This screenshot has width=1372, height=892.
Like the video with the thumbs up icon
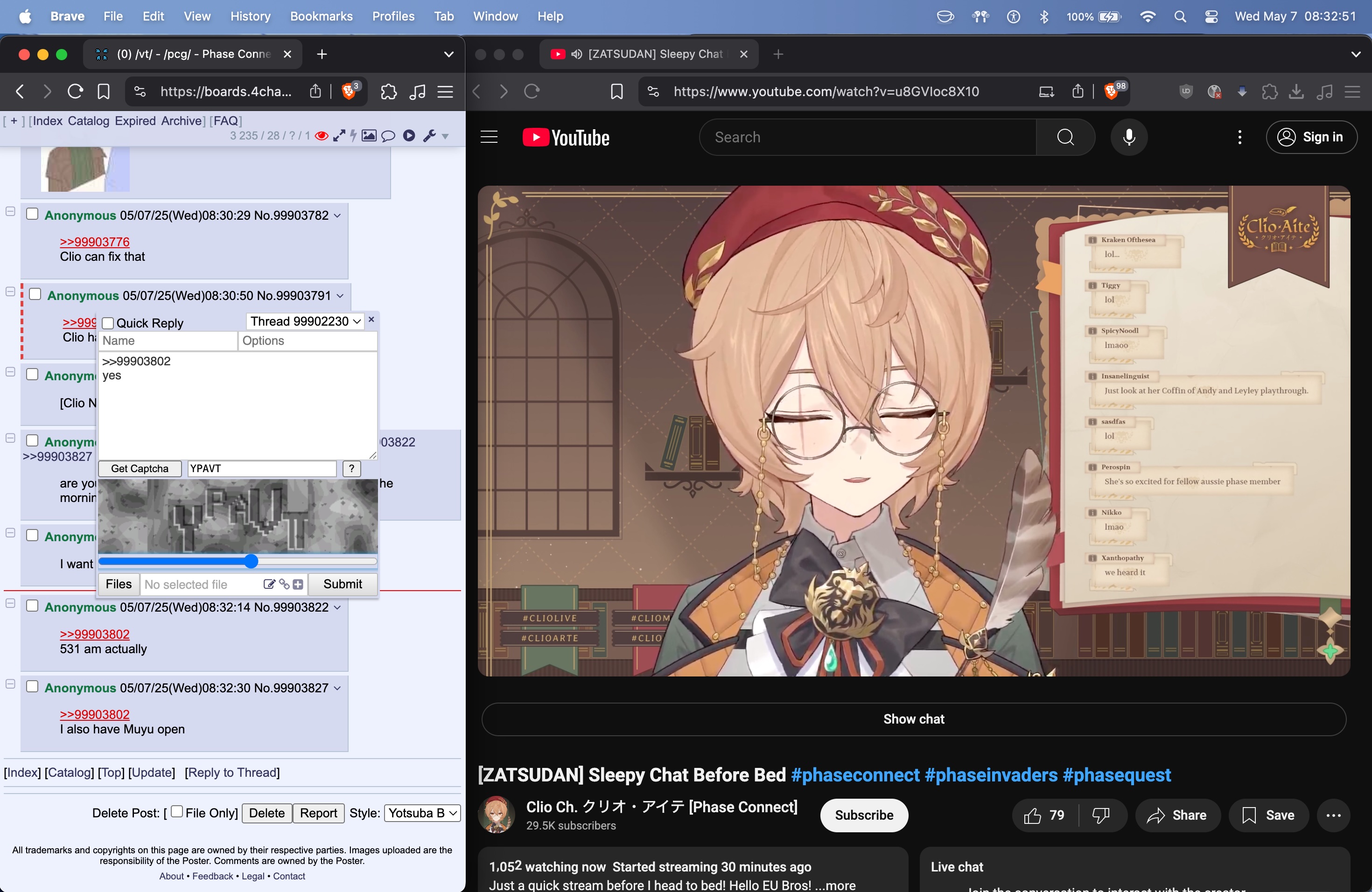(x=1032, y=815)
